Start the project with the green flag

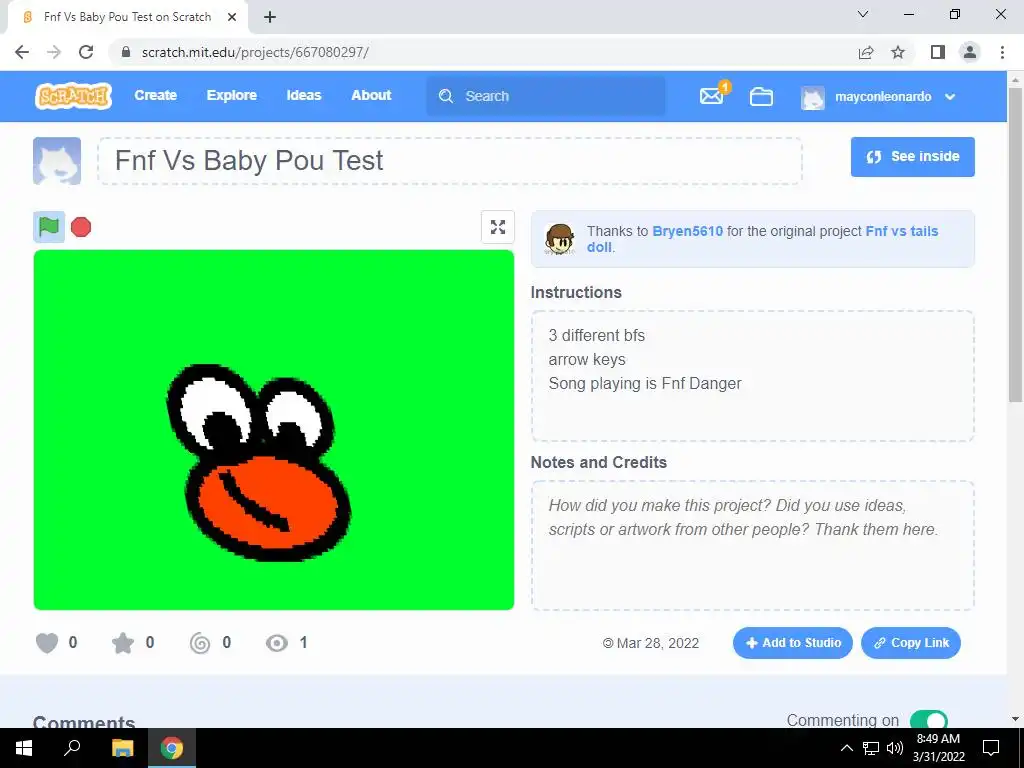coord(49,227)
